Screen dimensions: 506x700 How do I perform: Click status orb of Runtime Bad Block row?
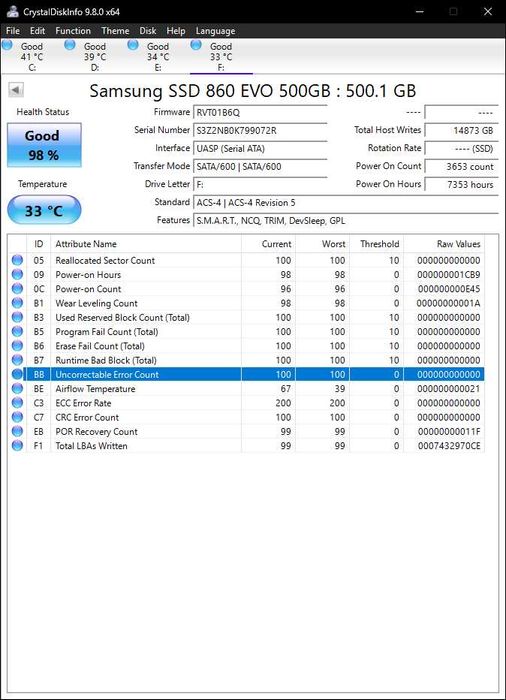click(x=17, y=360)
